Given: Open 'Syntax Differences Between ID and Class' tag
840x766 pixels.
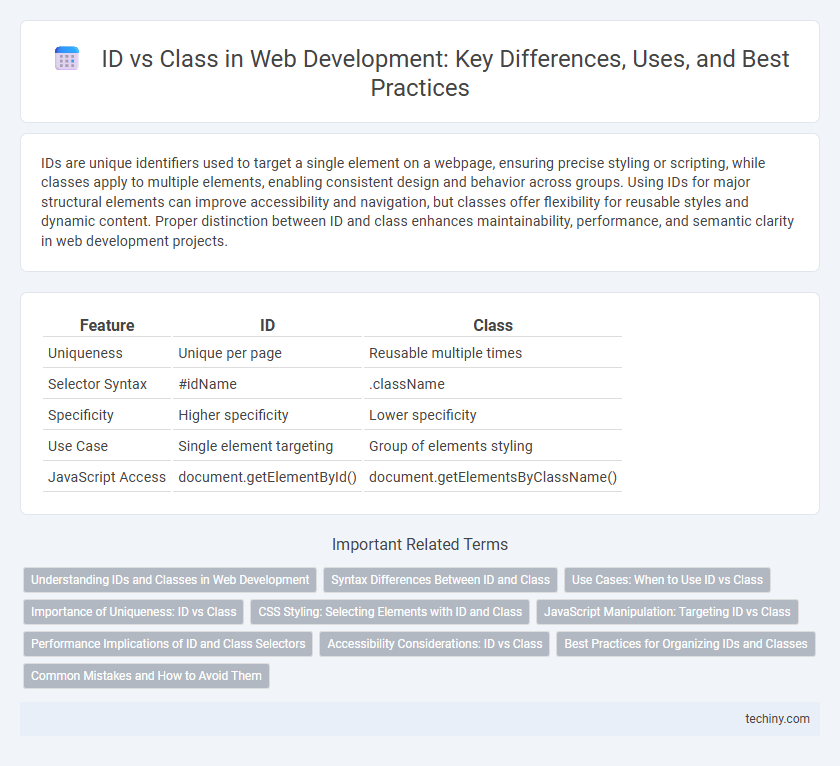Looking at the screenshot, I should [x=440, y=580].
